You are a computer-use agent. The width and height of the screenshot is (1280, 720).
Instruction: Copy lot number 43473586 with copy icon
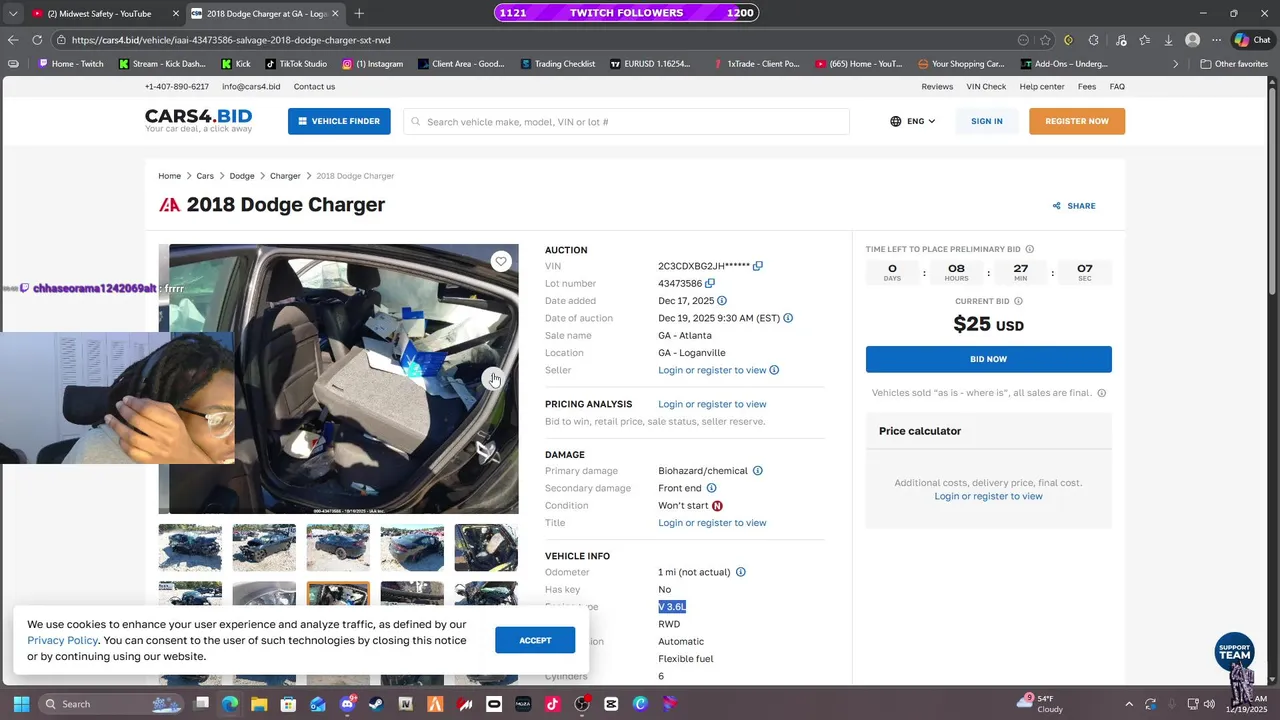pyautogui.click(x=710, y=284)
